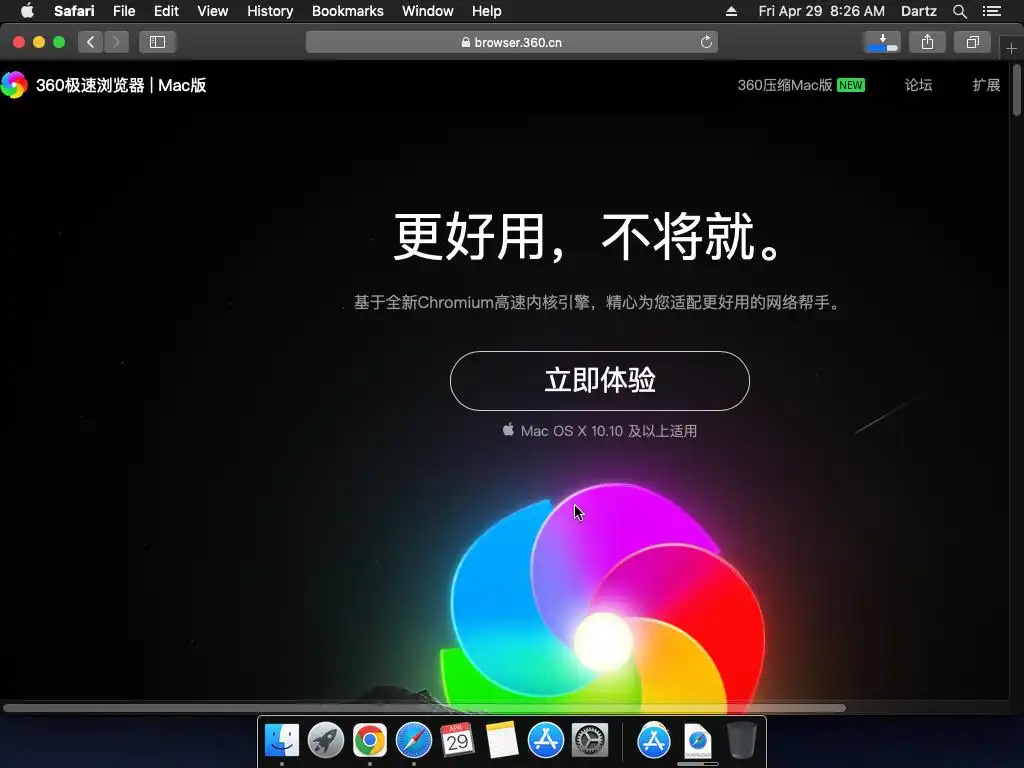Go forward with Safari's forward arrow

[116, 42]
